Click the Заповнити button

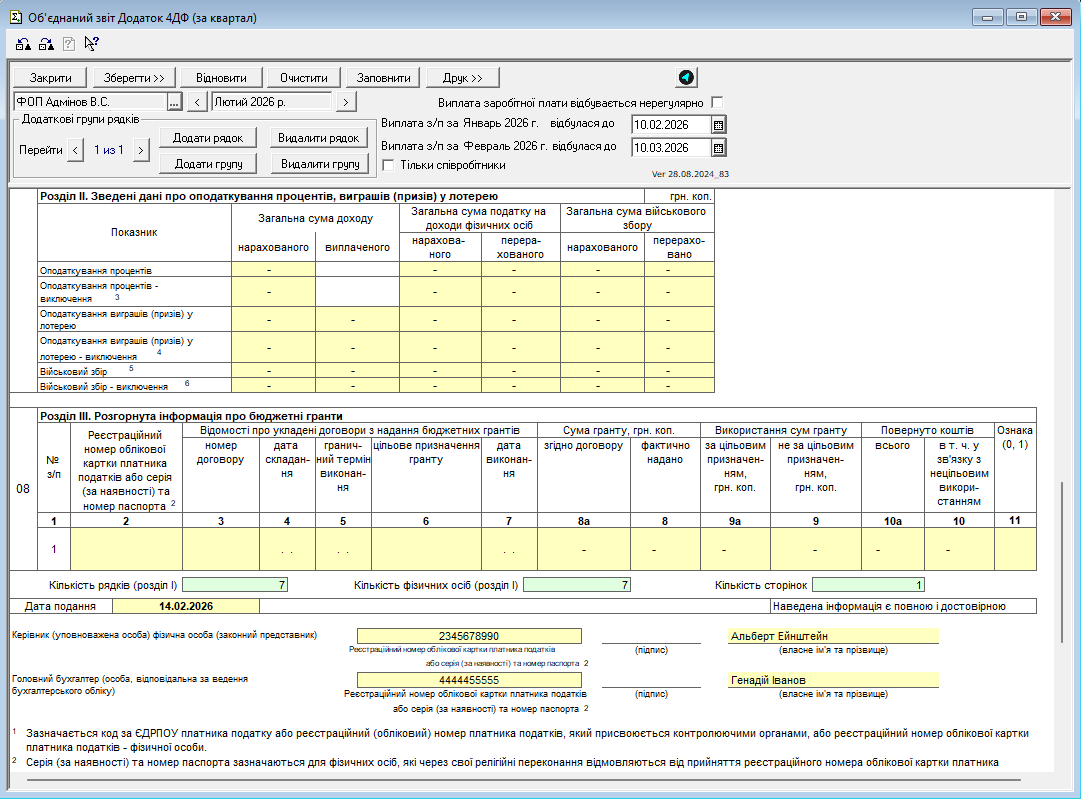point(385,78)
